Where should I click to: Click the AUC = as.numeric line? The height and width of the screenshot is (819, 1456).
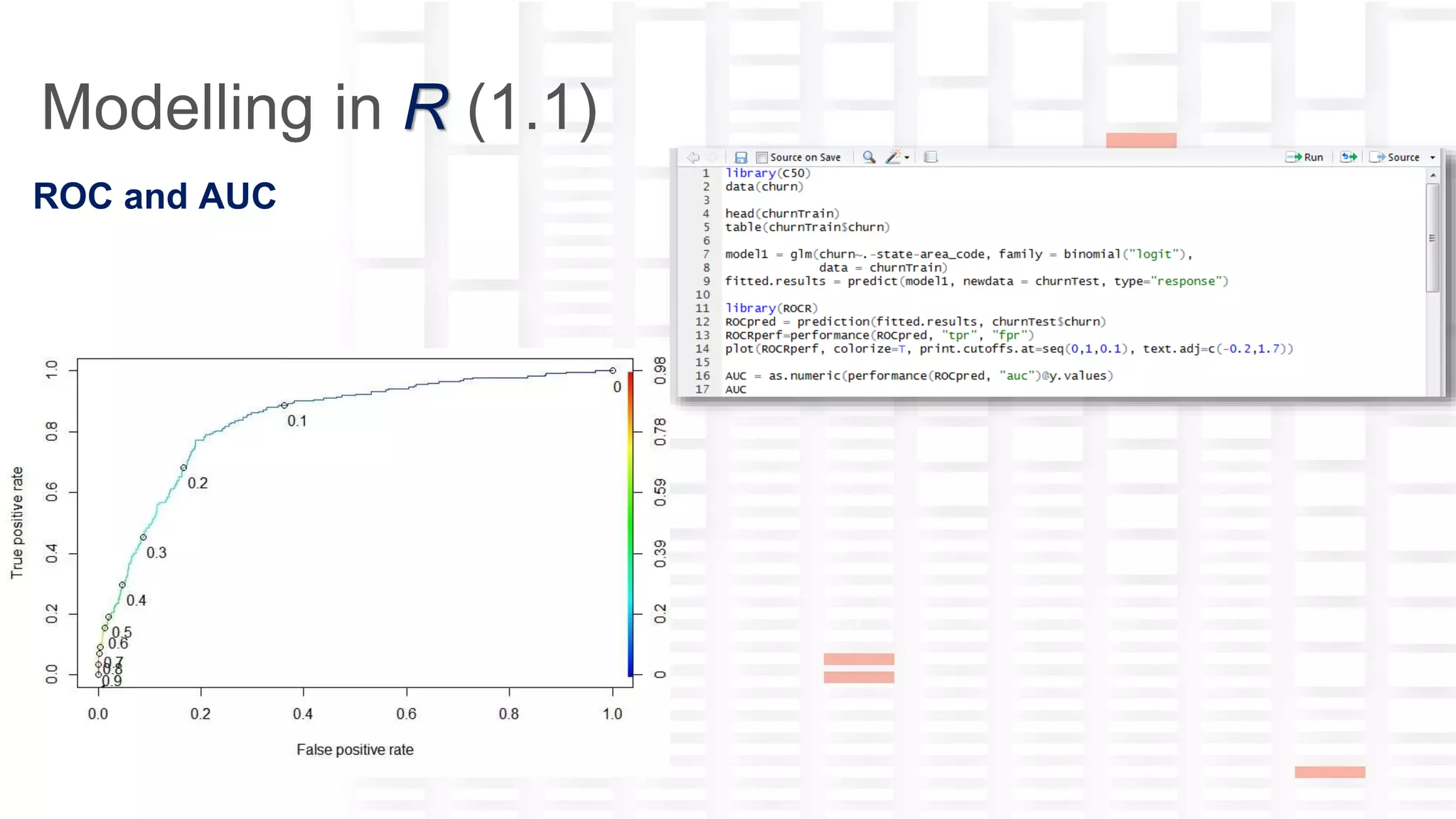(919, 375)
